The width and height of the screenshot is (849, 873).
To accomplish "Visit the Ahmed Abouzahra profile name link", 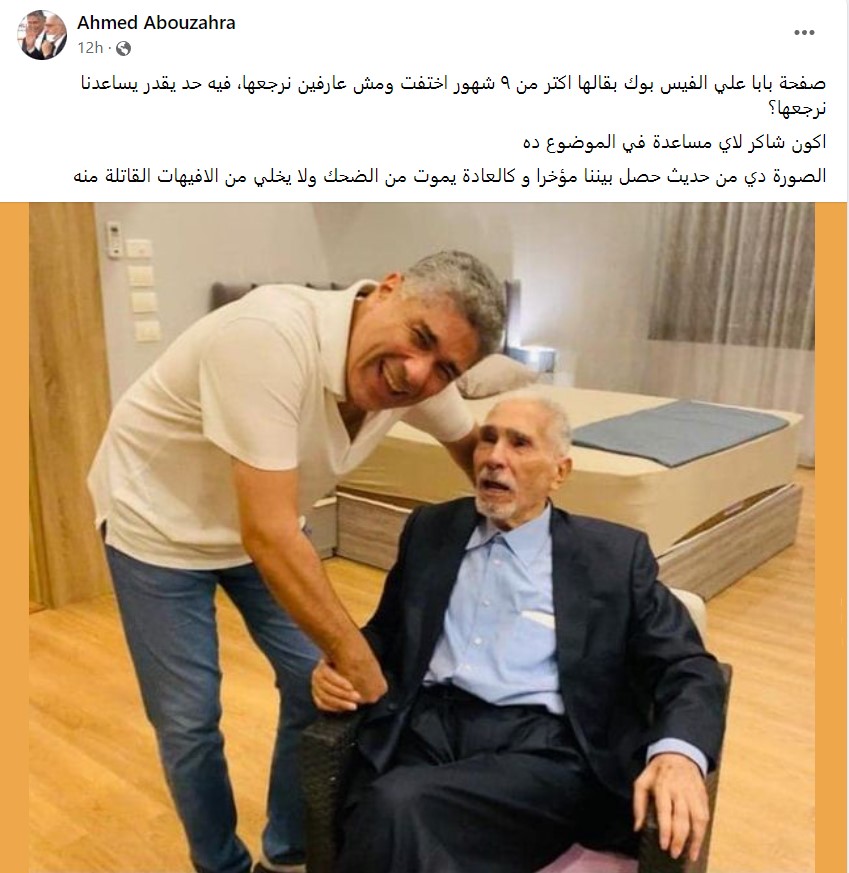I will point(156,23).
